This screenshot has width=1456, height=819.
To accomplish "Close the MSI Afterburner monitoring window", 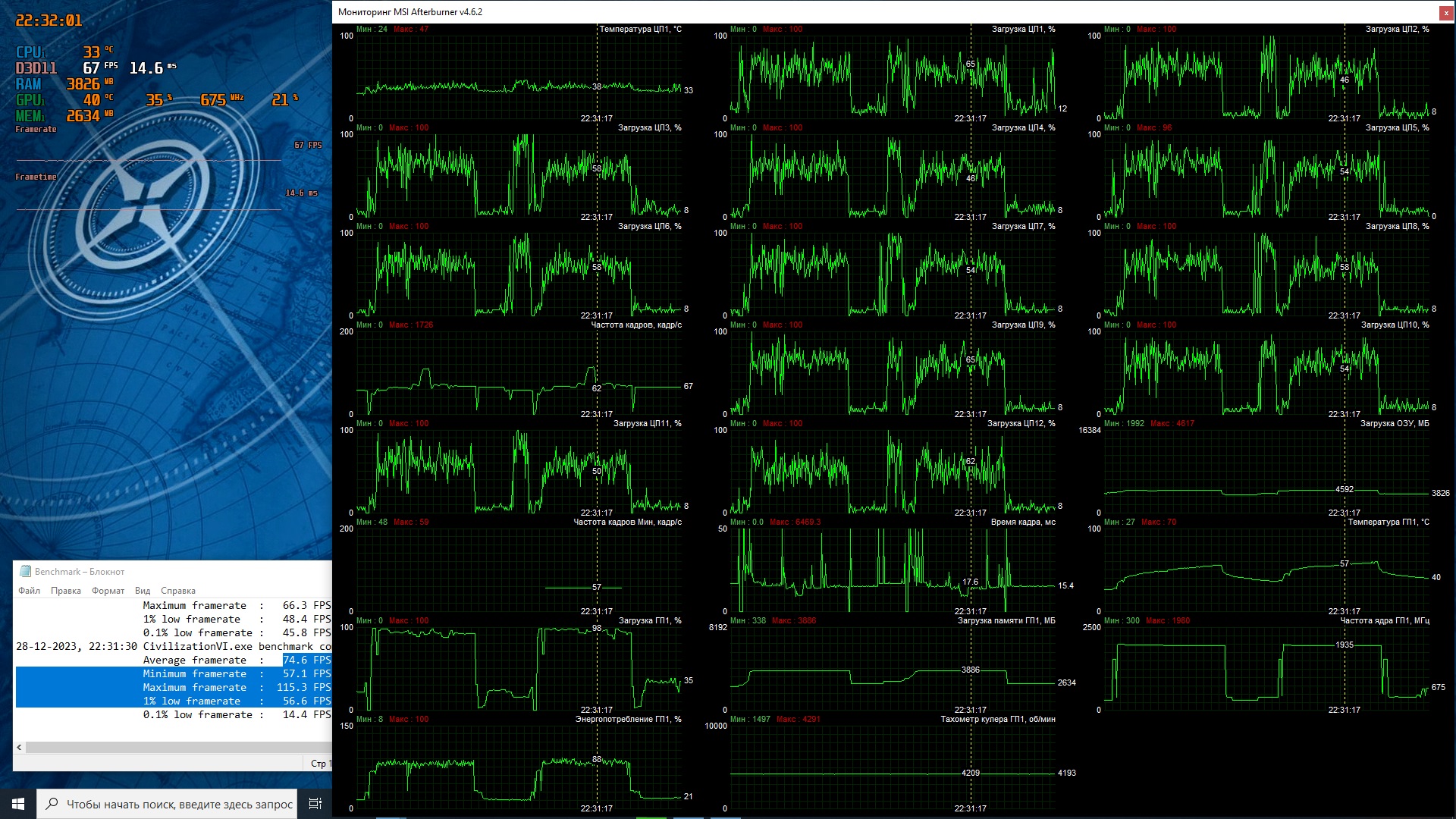I will coord(1445,12).
